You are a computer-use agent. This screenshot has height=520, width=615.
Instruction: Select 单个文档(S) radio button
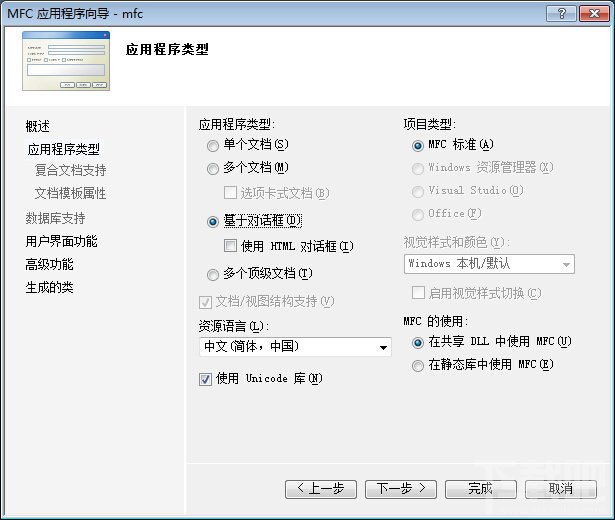coord(213,146)
